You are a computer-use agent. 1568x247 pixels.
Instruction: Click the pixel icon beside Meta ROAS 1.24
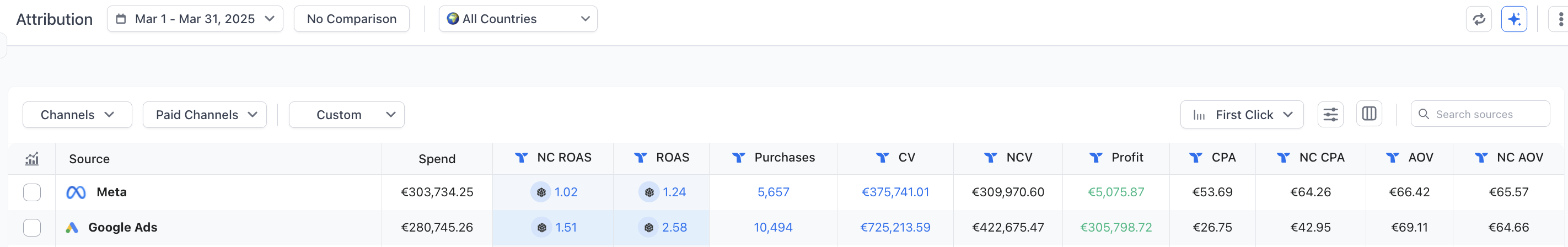(649, 192)
